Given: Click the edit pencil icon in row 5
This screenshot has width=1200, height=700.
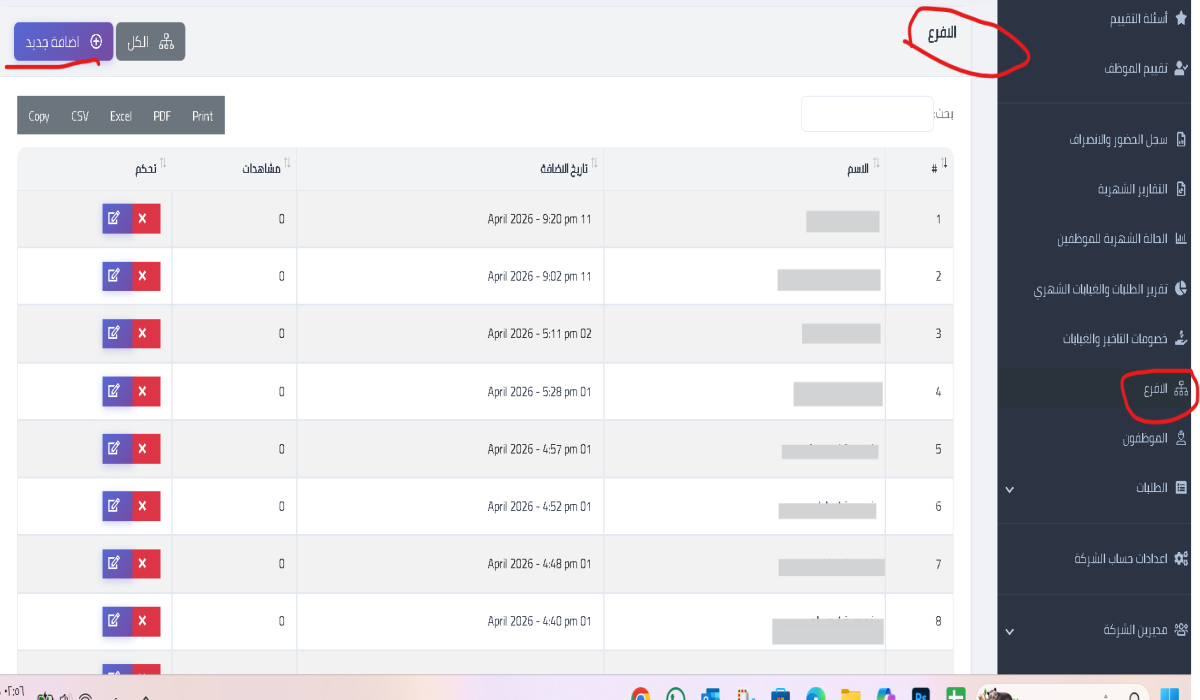Looking at the screenshot, I should click(116, 449).
